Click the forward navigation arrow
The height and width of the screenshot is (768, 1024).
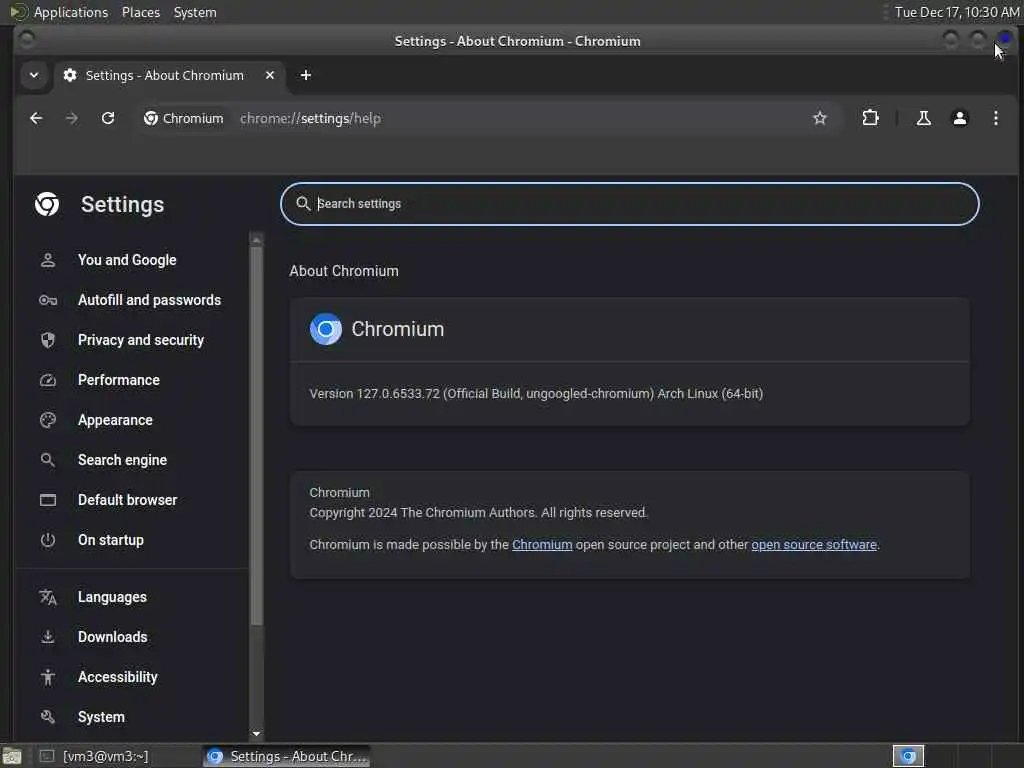[72, 118]
